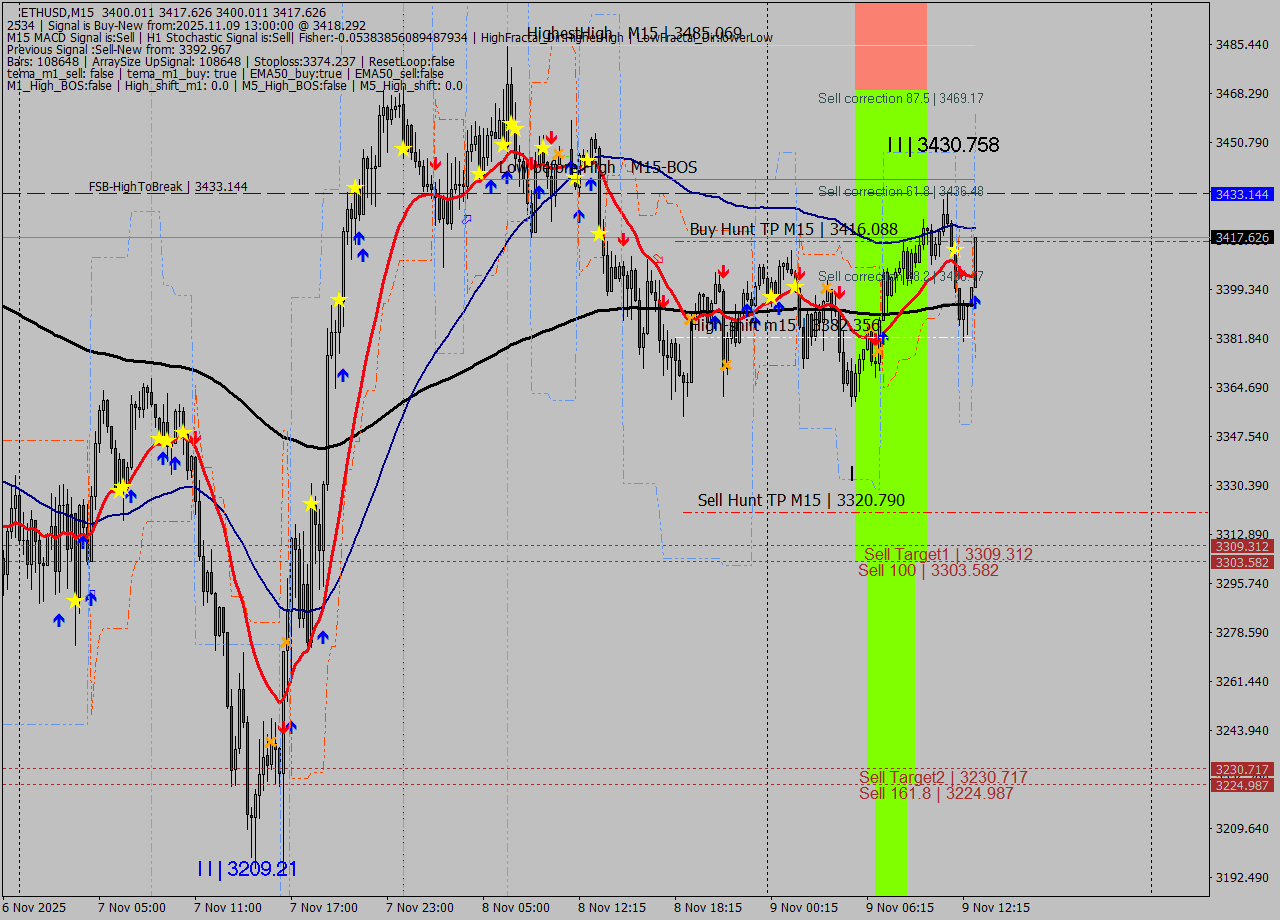Click the orange star next to the 3243 red arrow
1280x920 pixels.
coord(270,742)
